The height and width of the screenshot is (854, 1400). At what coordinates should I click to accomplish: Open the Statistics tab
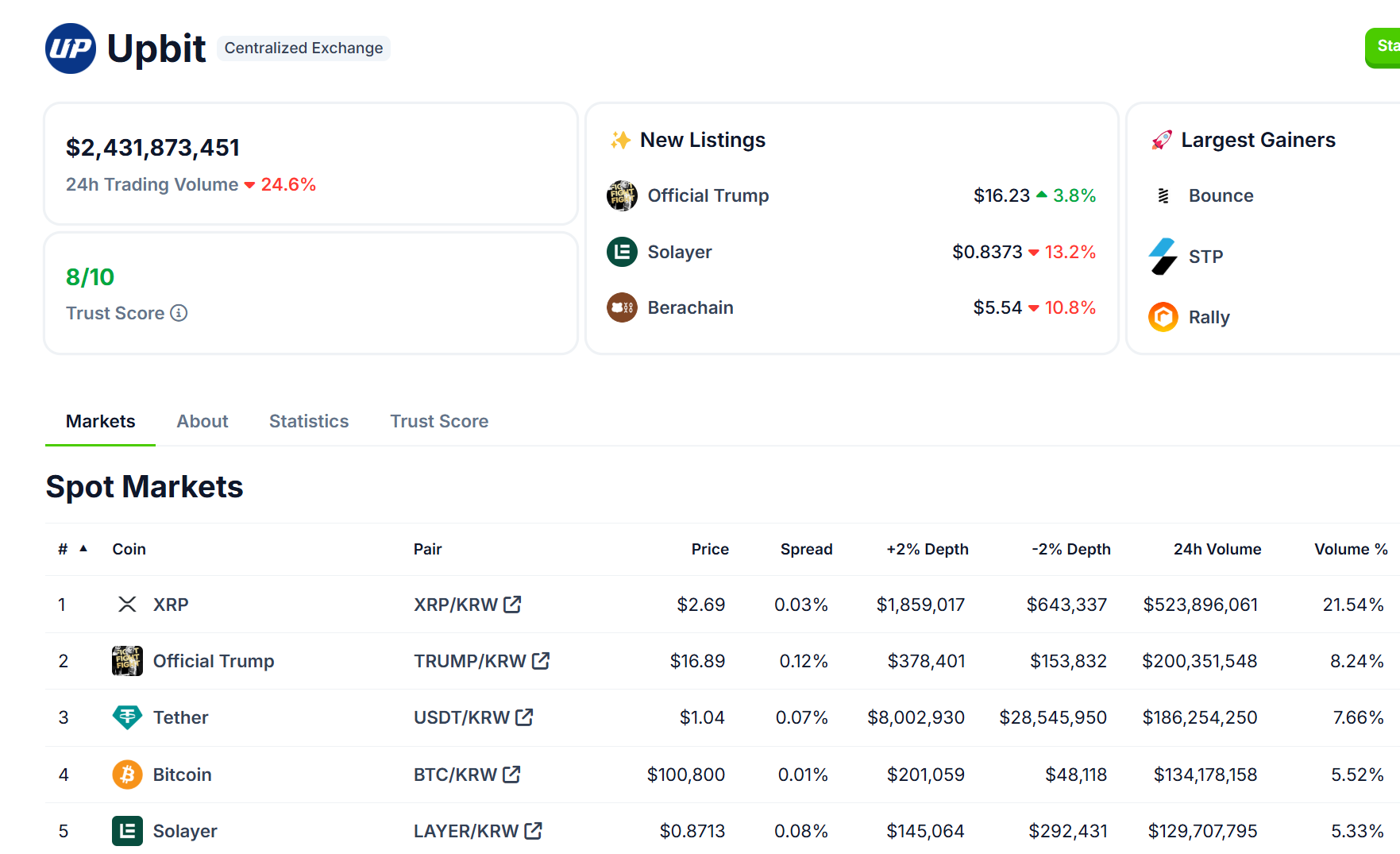pyautogui.click(x=309, y=421)
